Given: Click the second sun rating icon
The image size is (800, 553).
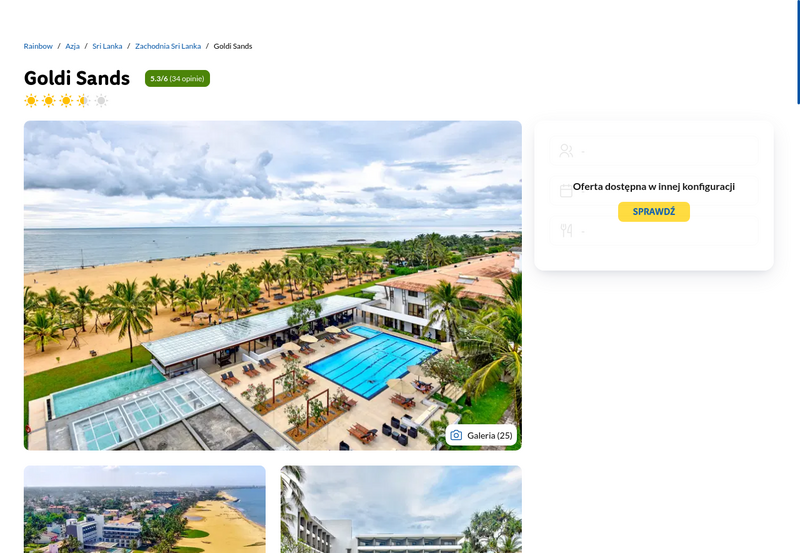Looking at the screenshot, I should tap(48, 100).
